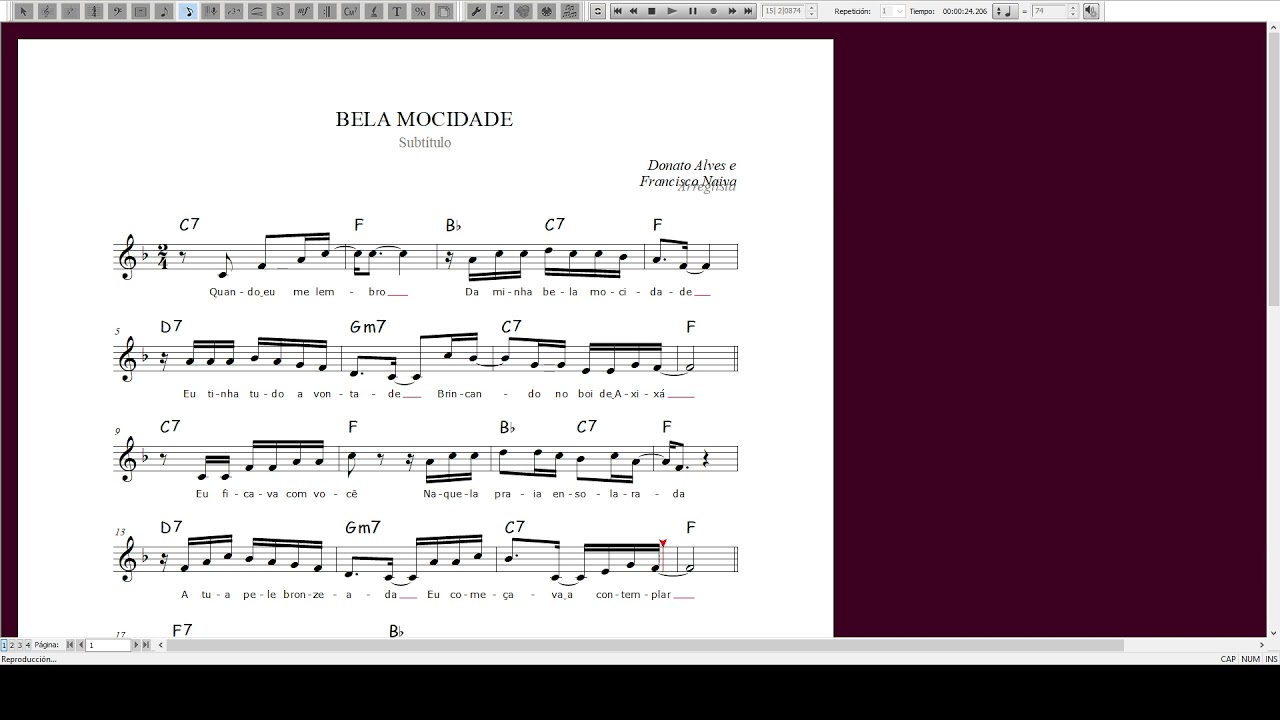
Task: Click the horizontal scrollbar right arrow
Action: (x=1261, y=645)
